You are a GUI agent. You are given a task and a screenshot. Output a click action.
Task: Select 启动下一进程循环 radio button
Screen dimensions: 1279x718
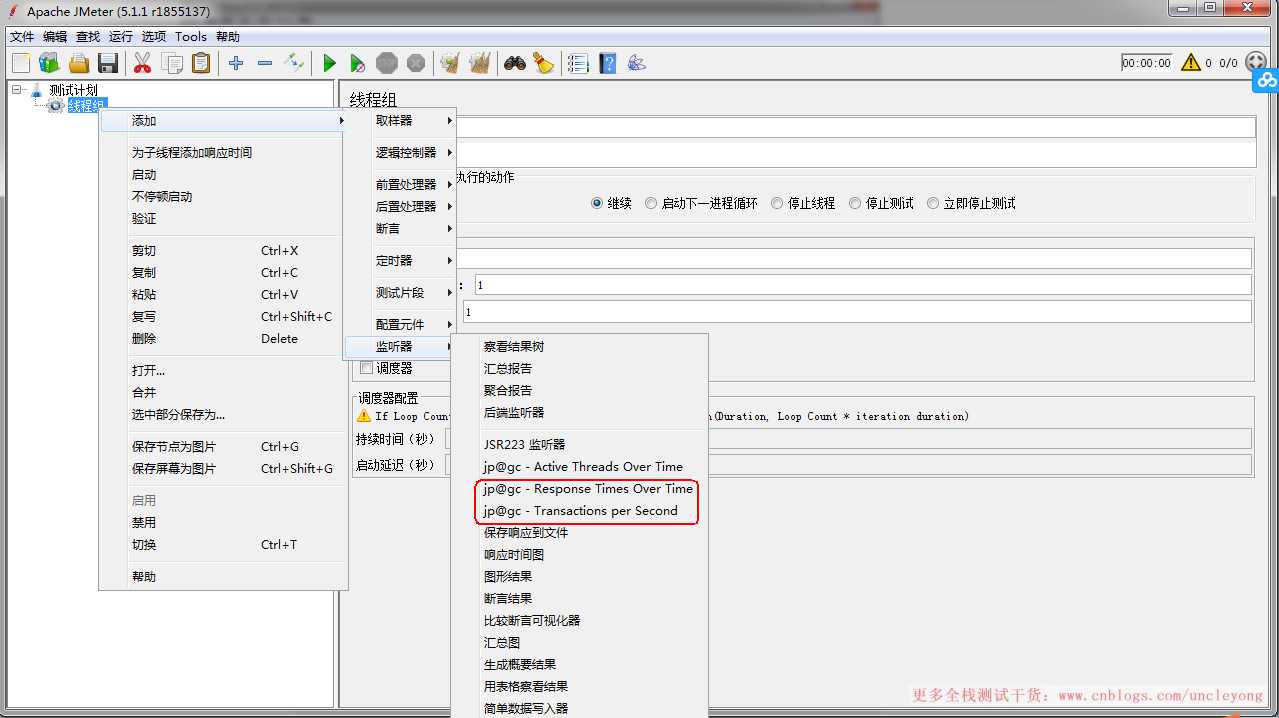coord(651,203)
